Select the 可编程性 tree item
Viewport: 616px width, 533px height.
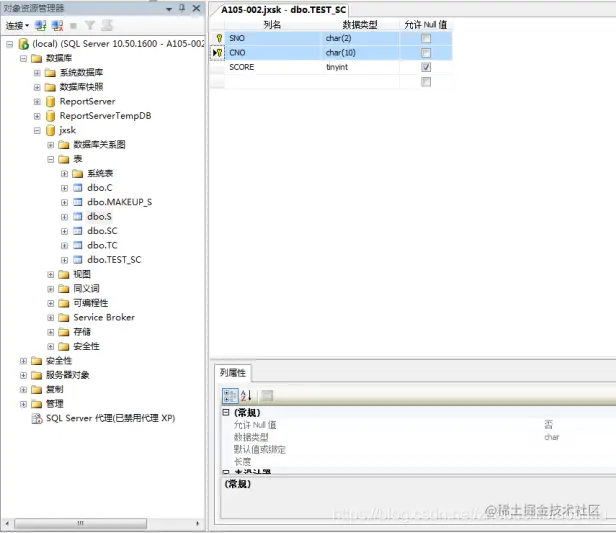tap(91, 303)
